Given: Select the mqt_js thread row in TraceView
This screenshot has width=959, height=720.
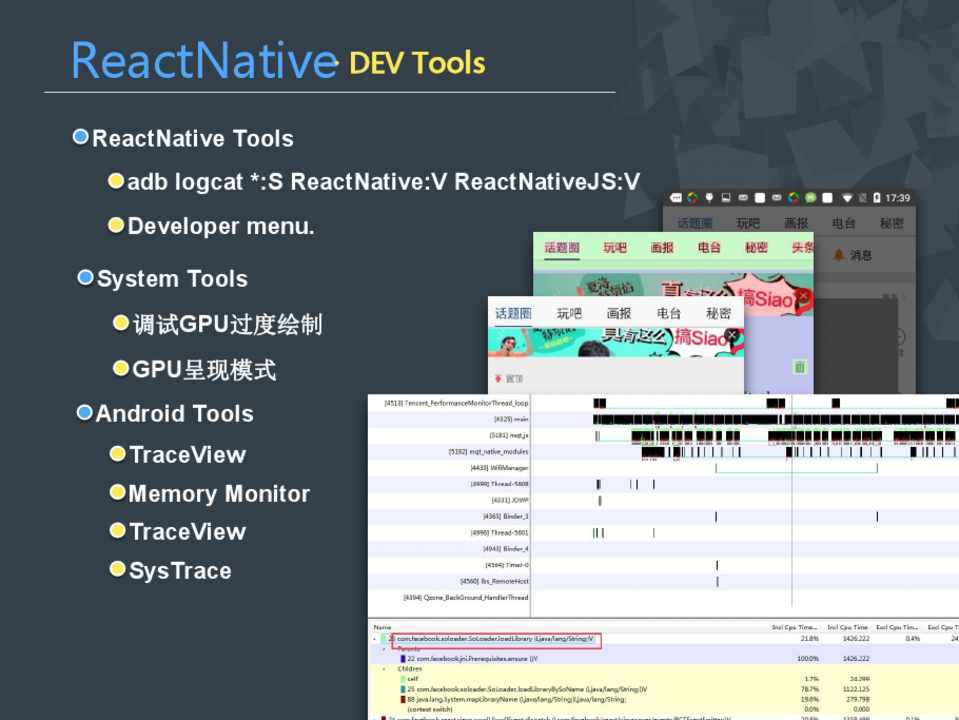Looking at the screenshot, I should point(510,435).
